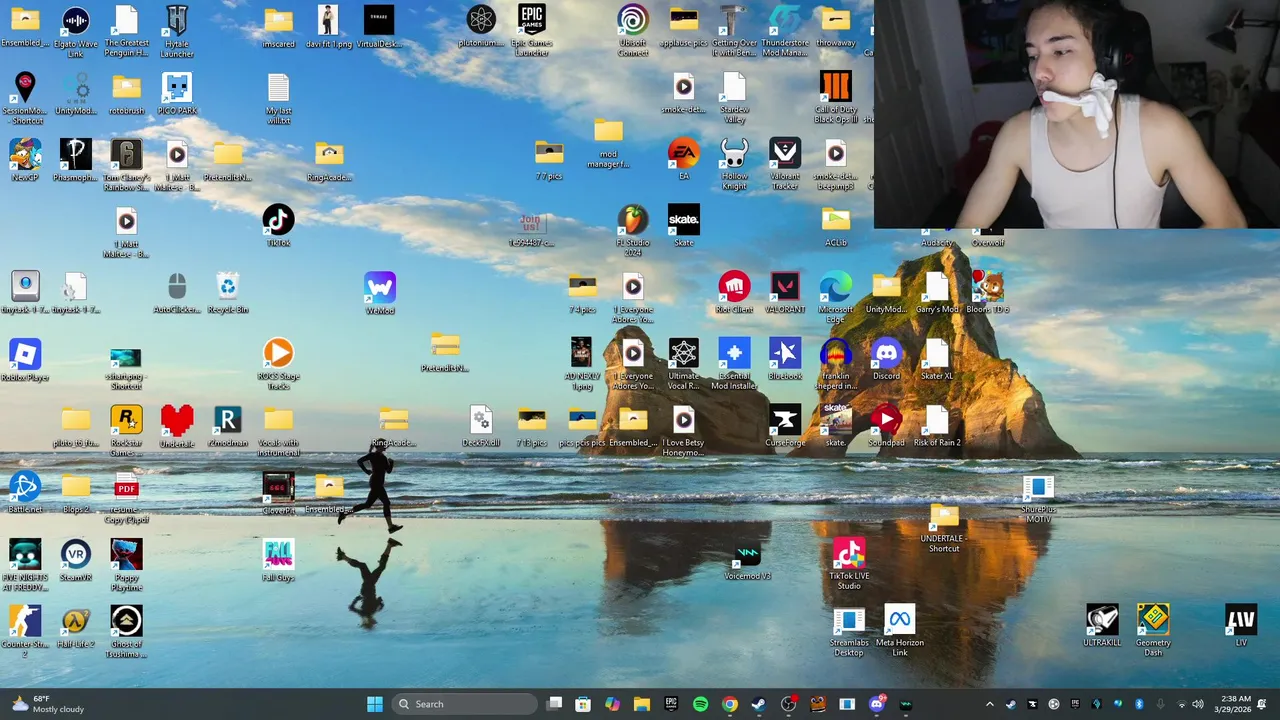Show hidden system tray icons
This screenshot has height=720, width=1280.
click(x=990, y=704)
